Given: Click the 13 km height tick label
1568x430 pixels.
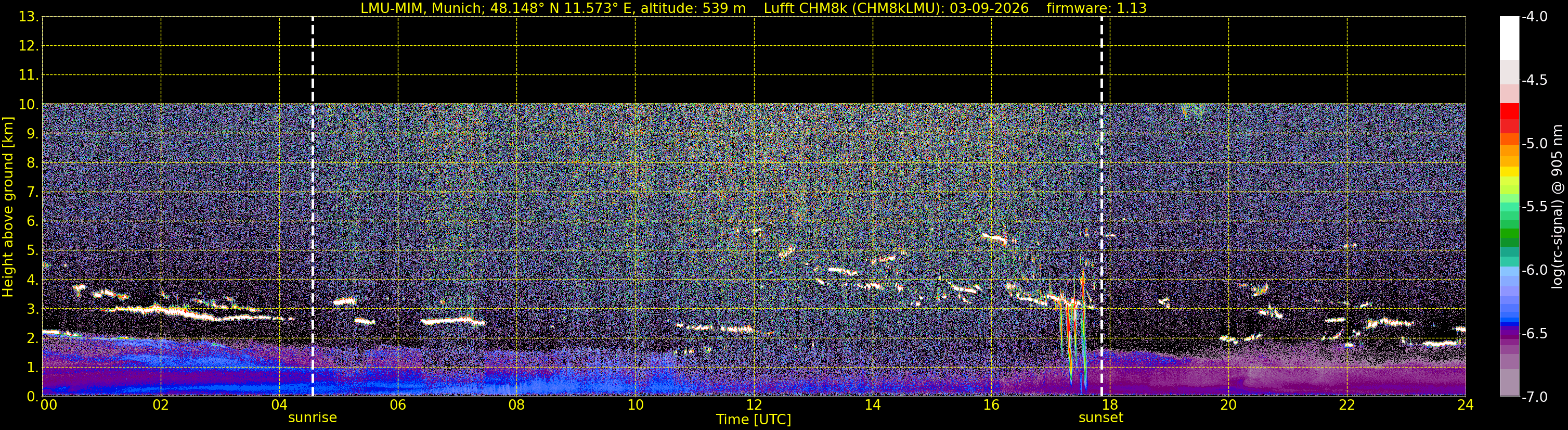Looking at the screenshot, I should tap(28, 17).
